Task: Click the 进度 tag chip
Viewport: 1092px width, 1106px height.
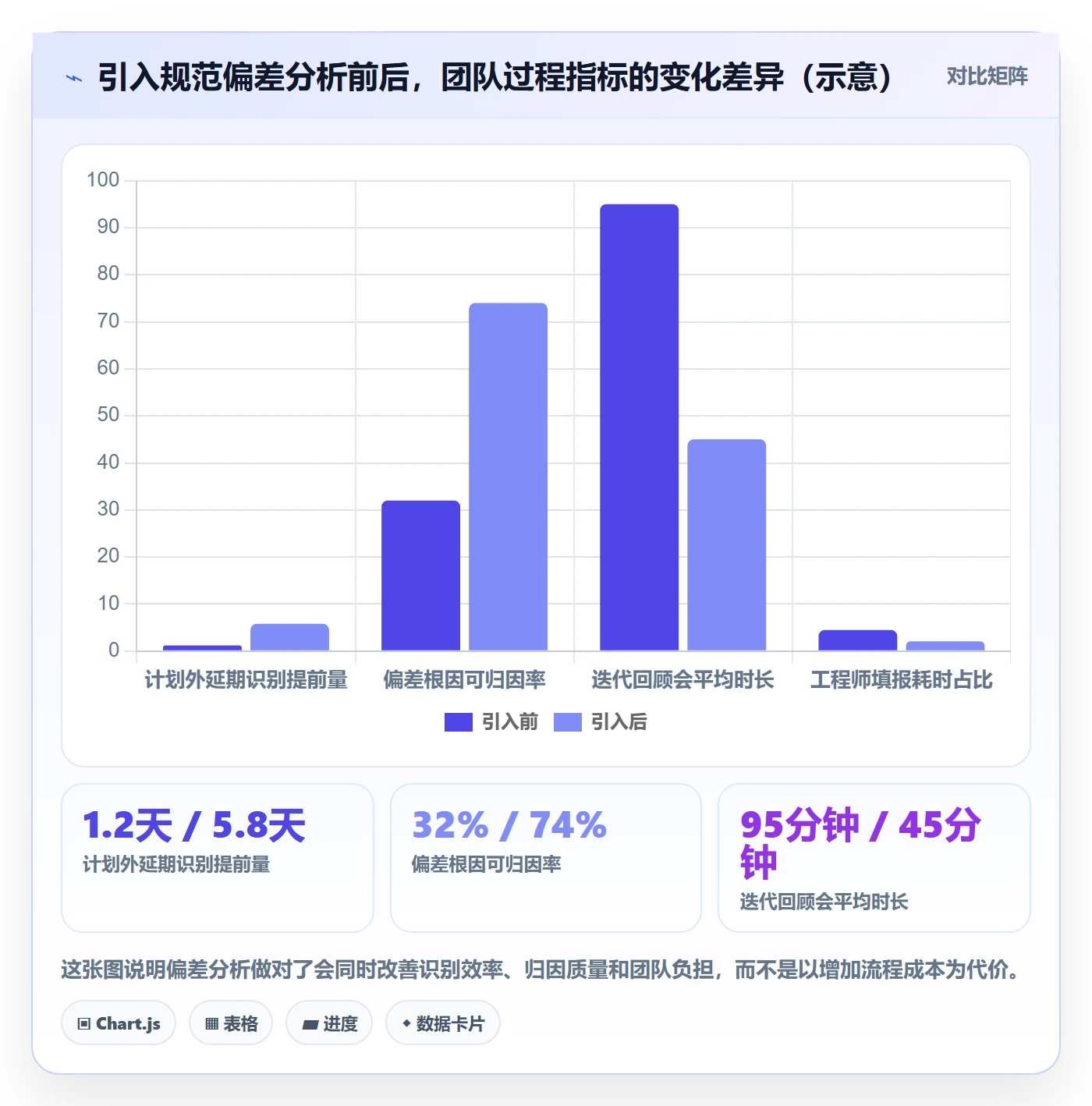Action: click(x=329, y=1023)
